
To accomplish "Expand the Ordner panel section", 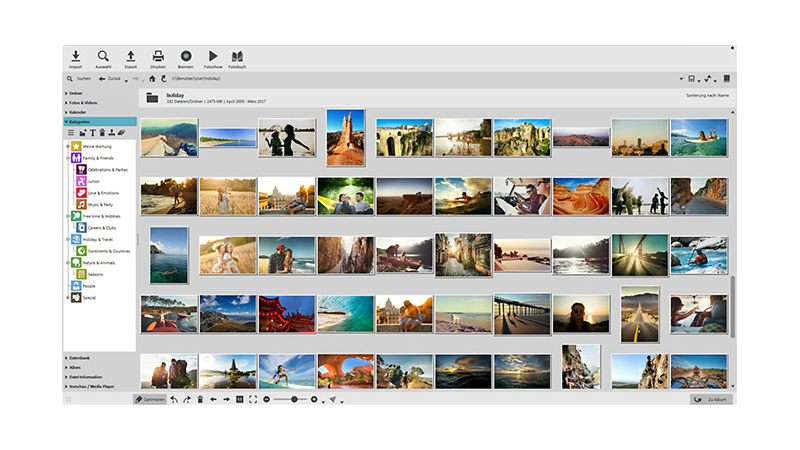I will (76, 93).
